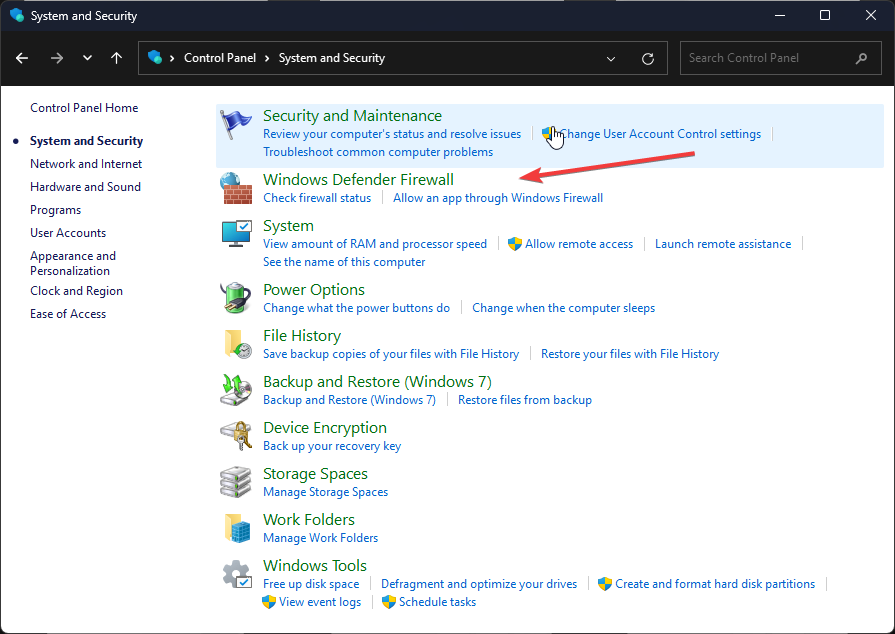Click Allow an app through Windows Firewall
Screen dimensions: 895x634
[x=498, y=198]
